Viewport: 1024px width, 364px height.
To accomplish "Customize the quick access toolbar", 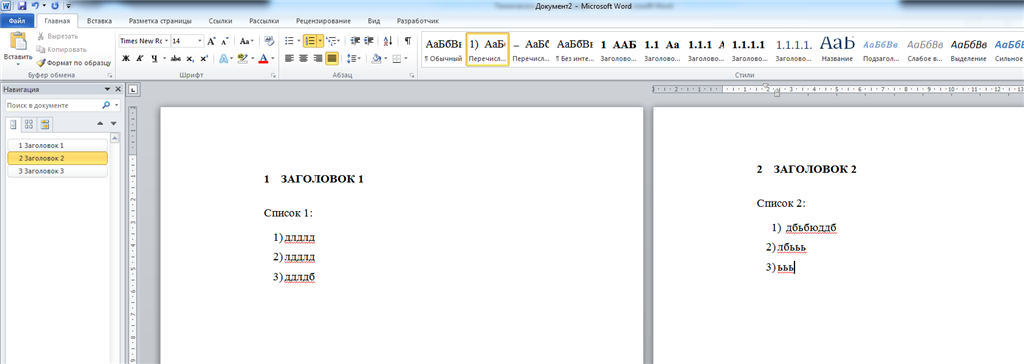I will pyautogui.click(x=68, y=6).
